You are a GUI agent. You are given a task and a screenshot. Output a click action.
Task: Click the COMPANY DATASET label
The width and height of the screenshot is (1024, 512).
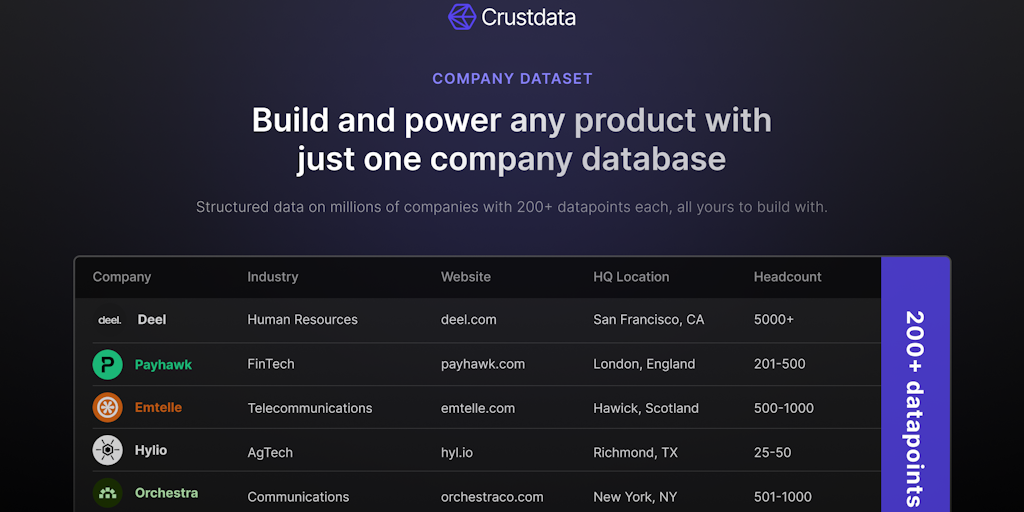512,79
